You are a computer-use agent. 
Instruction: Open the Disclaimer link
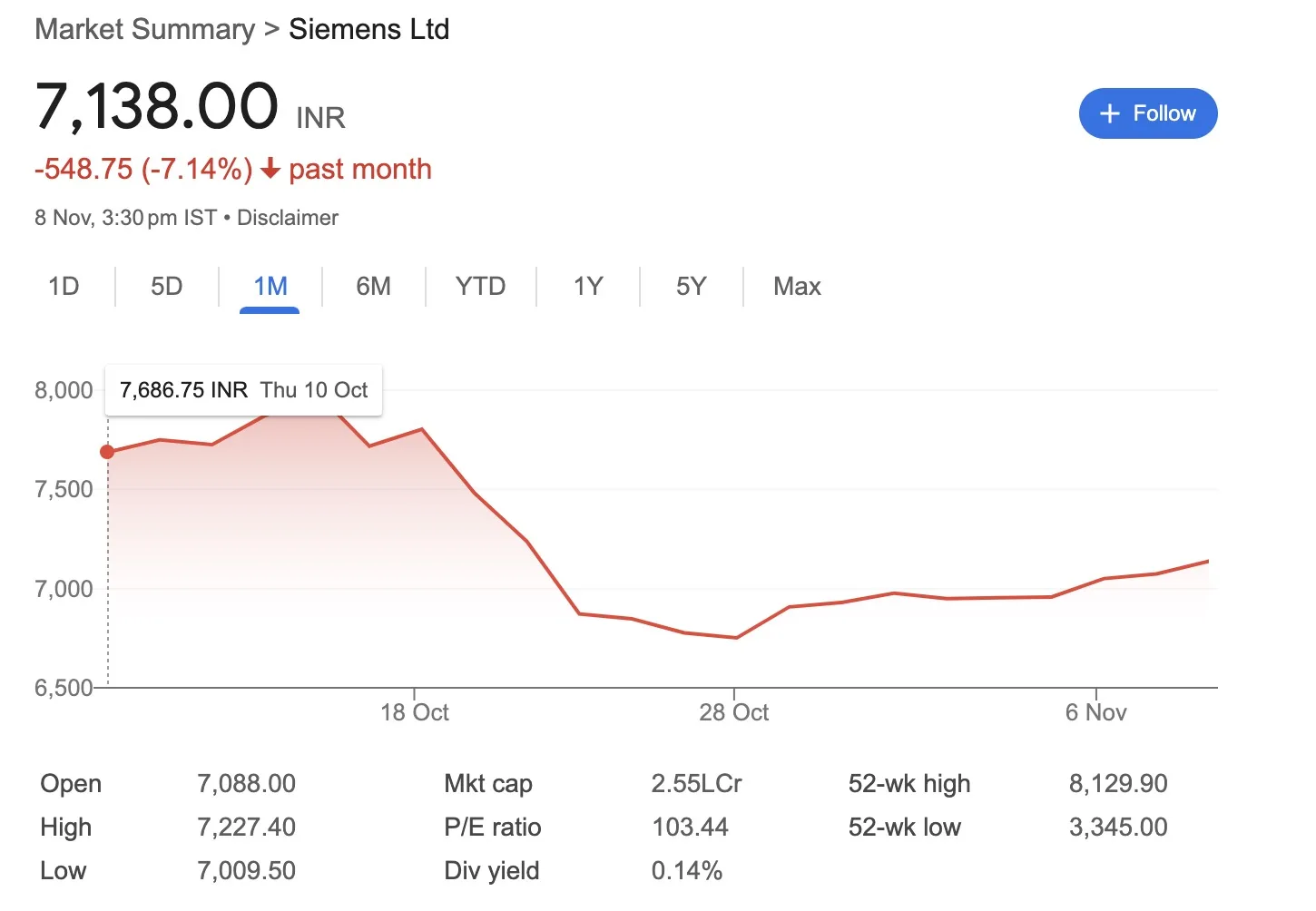287,218
